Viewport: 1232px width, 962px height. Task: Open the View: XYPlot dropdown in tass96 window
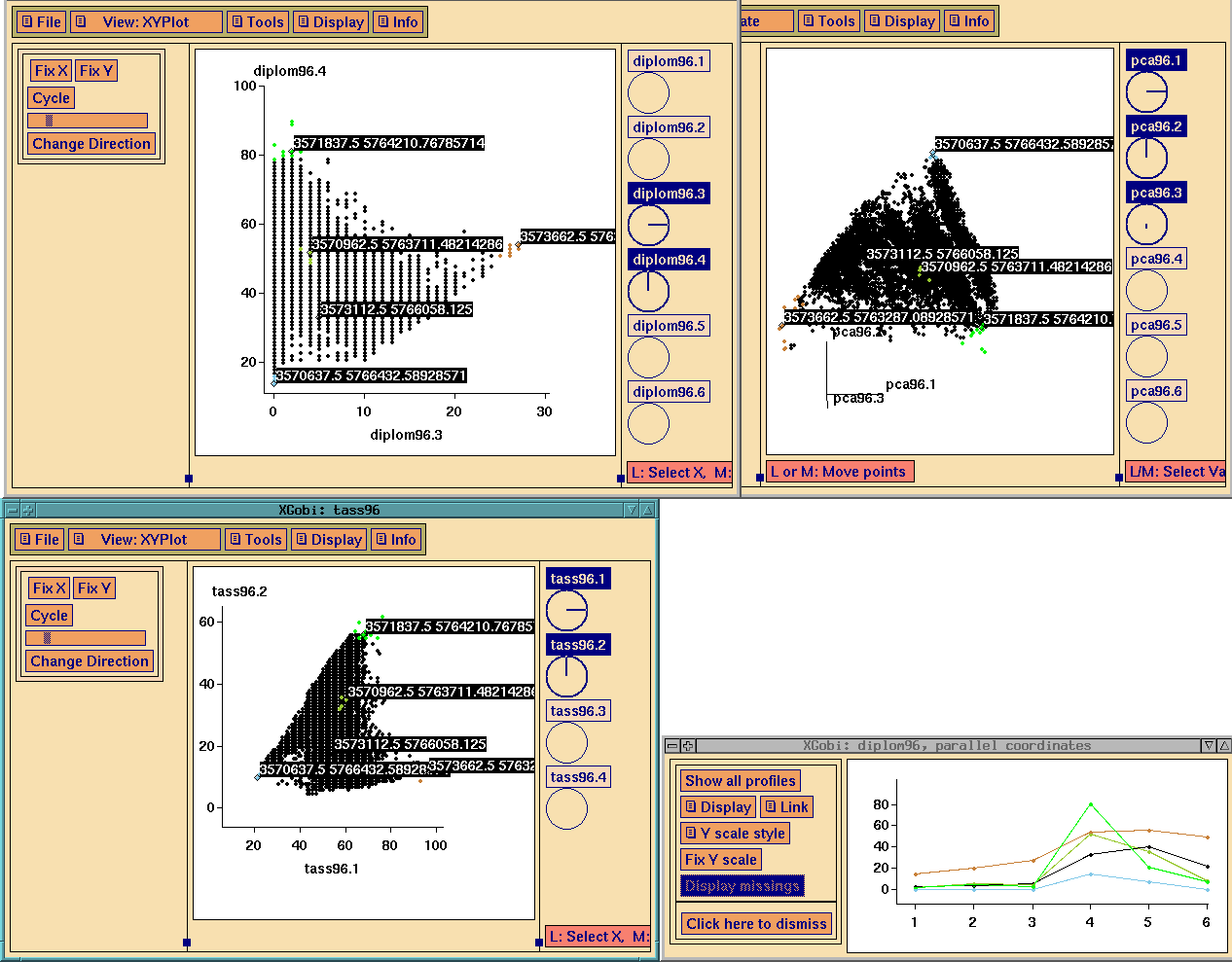click(143, 538)
